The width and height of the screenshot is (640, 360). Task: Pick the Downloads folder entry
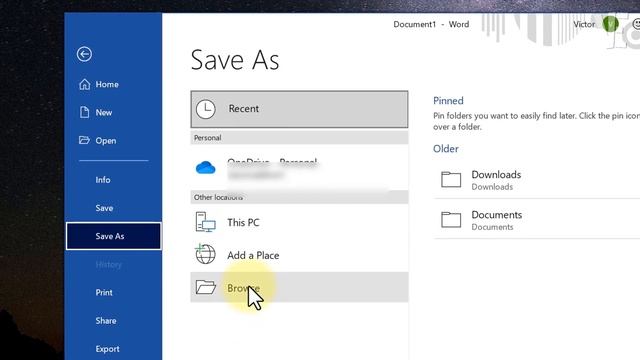536,180
